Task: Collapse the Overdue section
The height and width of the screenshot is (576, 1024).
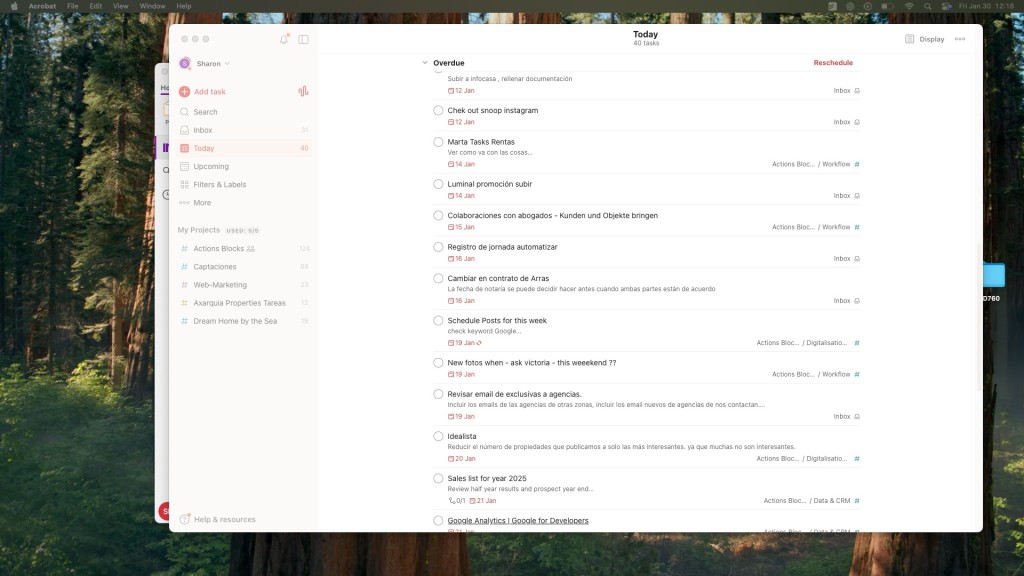Action: pos(425,63)
